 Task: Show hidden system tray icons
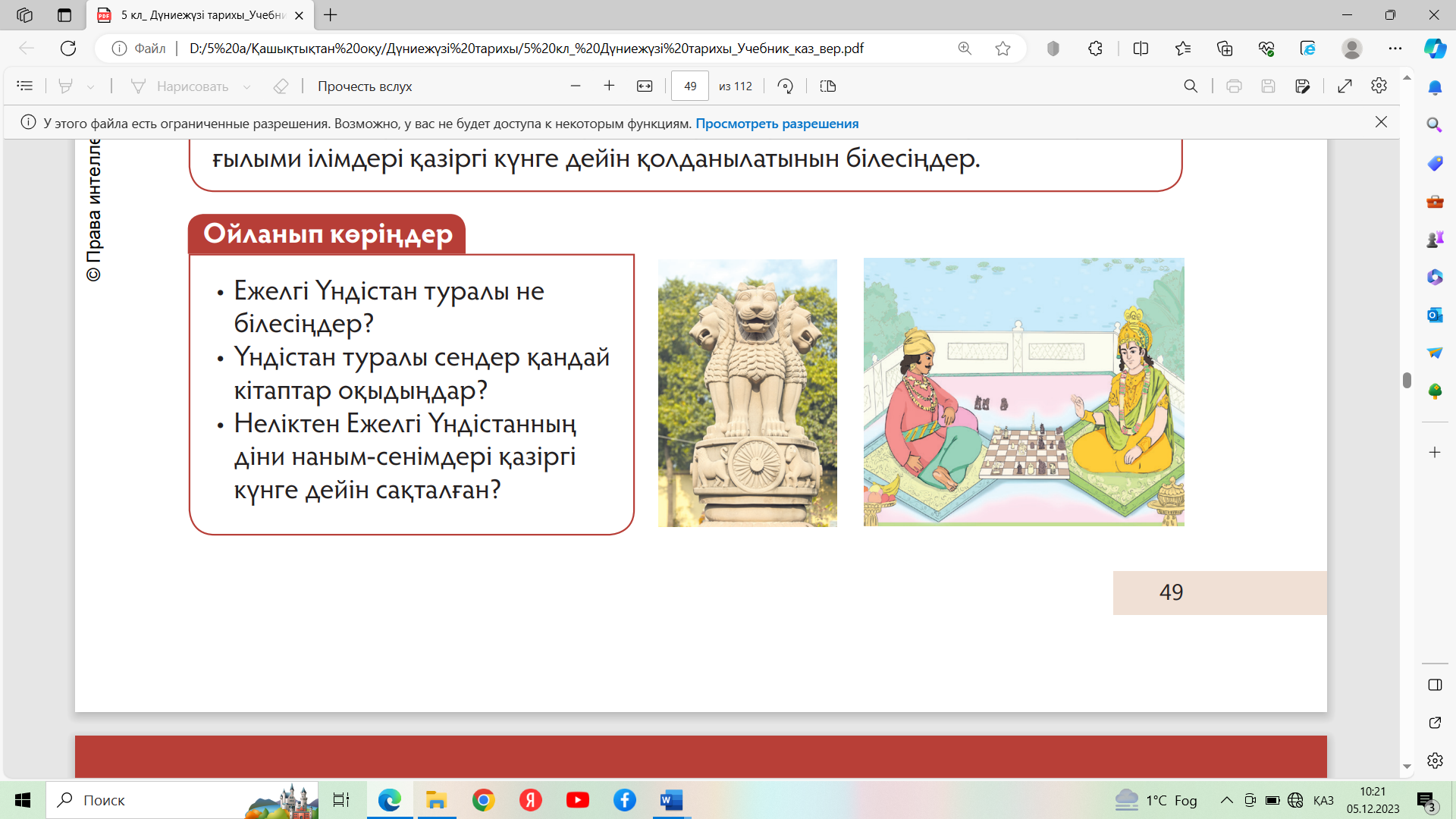click(1226, 800)
